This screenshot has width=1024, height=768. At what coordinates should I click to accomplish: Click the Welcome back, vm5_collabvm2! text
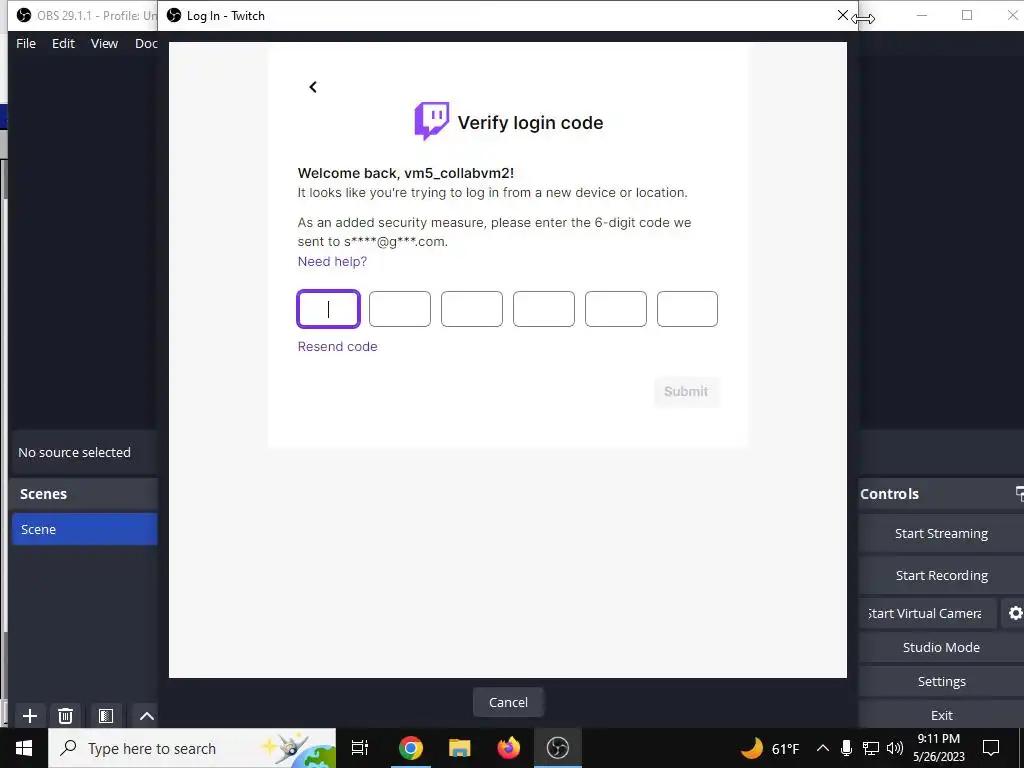click(x=406, y=173)
